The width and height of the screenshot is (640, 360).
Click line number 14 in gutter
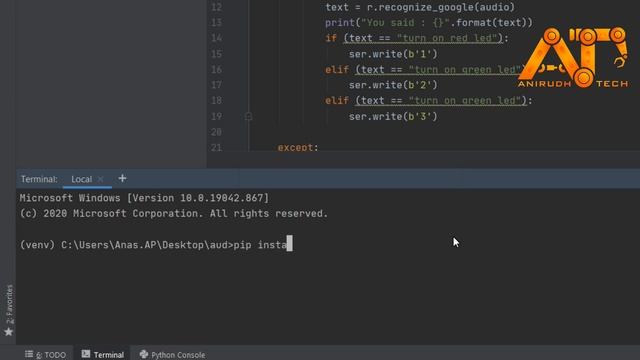coord(216,38)
